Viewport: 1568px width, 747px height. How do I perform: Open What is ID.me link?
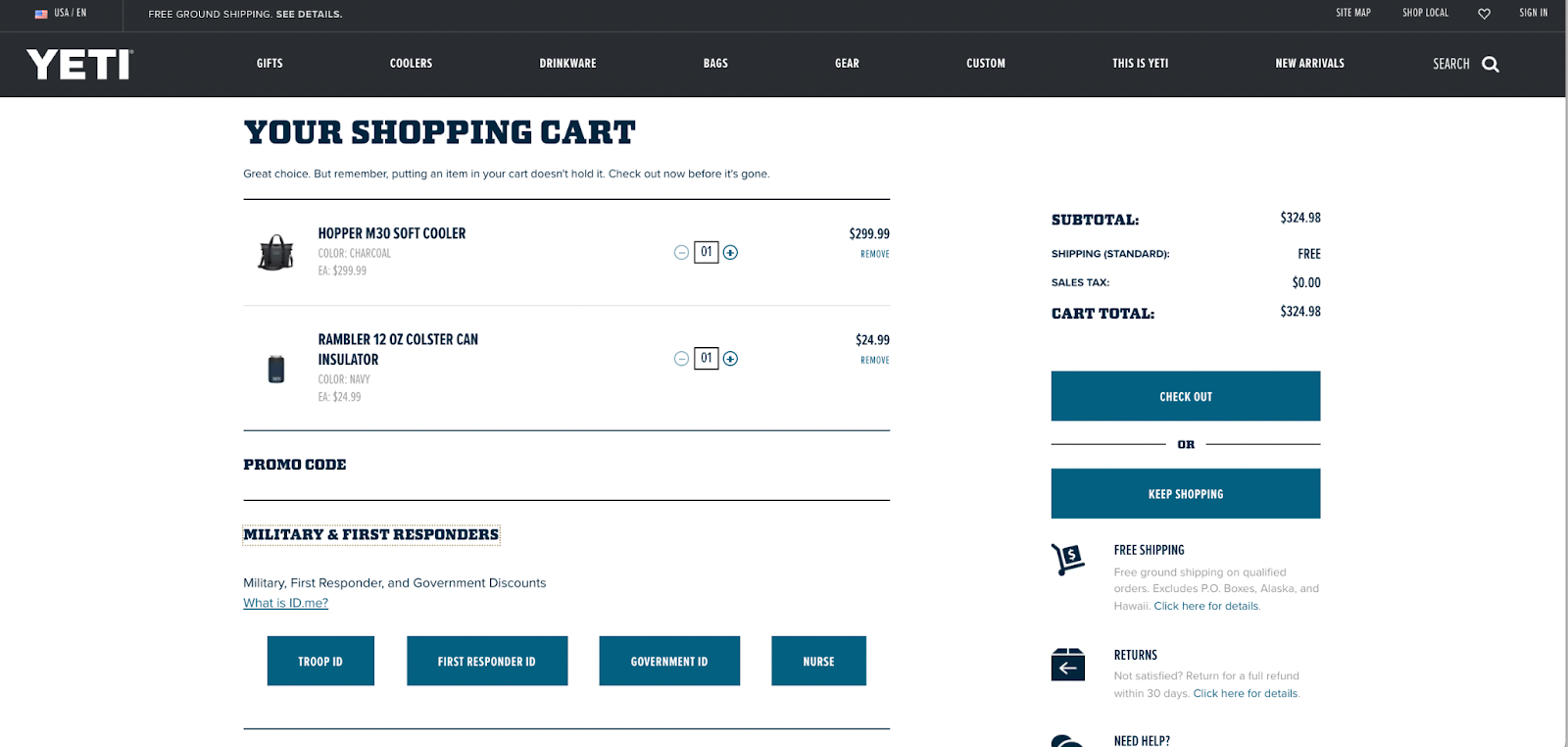(x=285, y=603)
